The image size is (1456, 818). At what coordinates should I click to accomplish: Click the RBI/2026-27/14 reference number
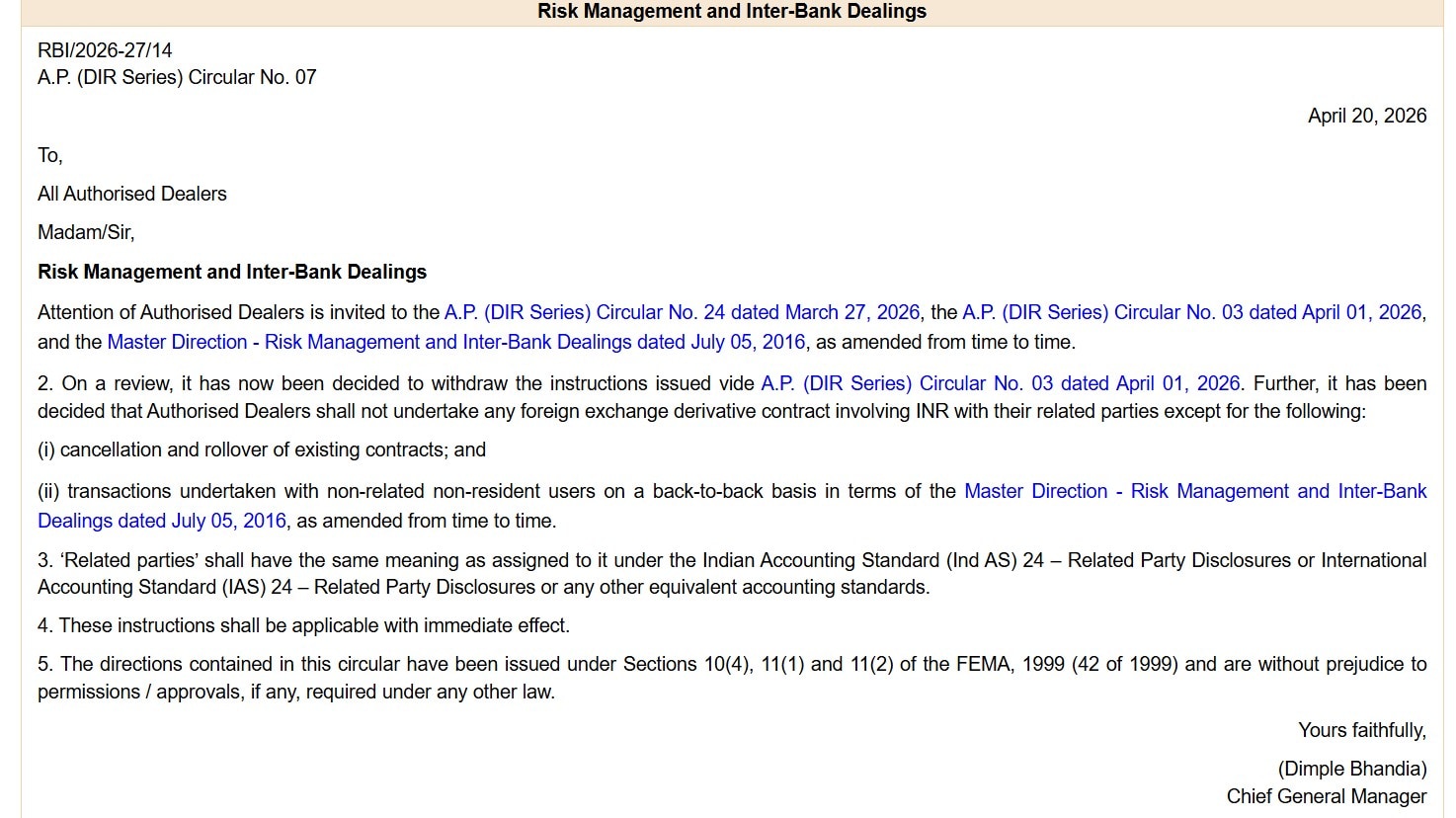coord(105,50)
